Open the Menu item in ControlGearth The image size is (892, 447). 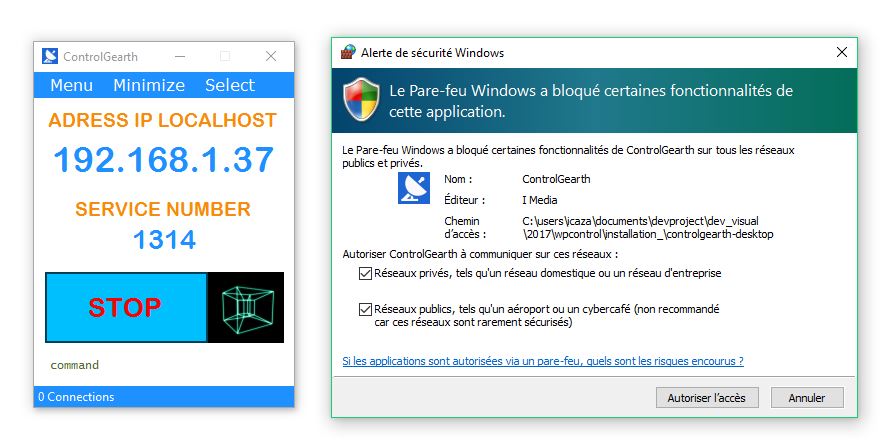[72, 85]
